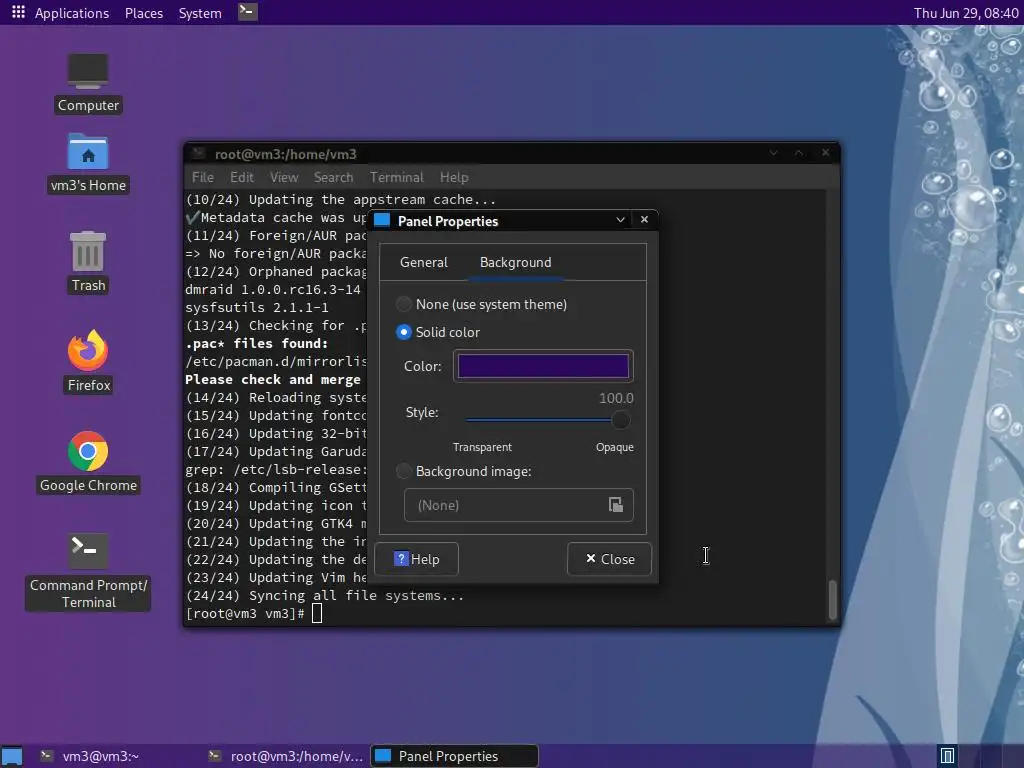1024x768 pixels.
Task: Open the Background image file chooser (None)
Action: pos(519,505)
